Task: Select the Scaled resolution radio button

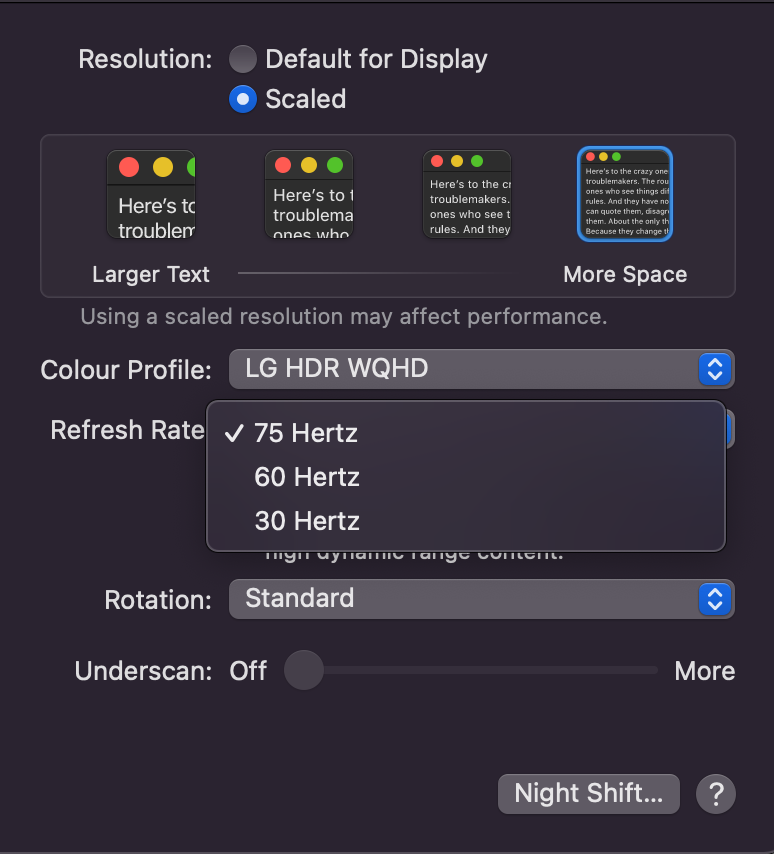Action: click(243, 99)
